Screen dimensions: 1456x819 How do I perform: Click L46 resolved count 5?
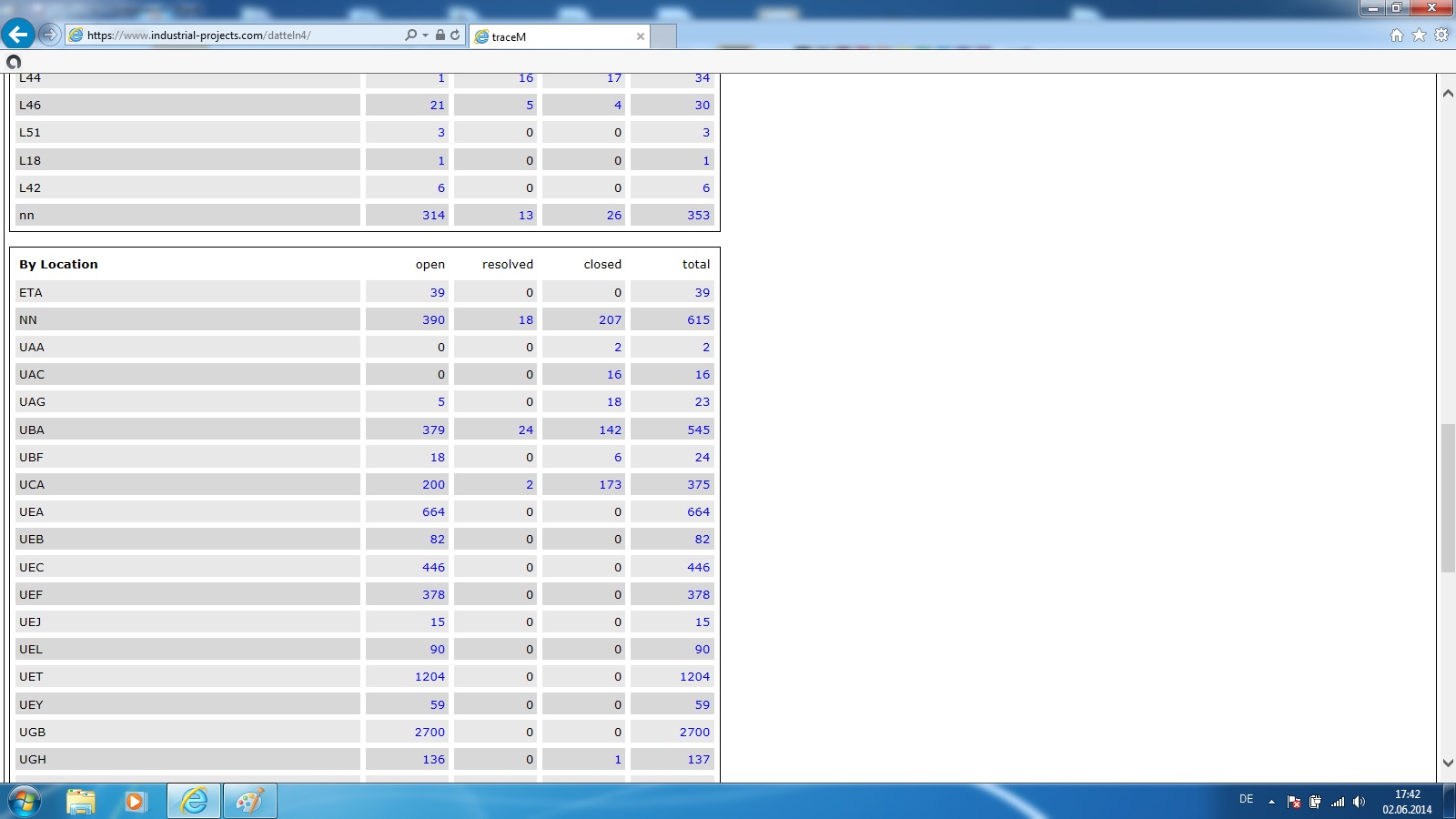[x=530, y=105]
